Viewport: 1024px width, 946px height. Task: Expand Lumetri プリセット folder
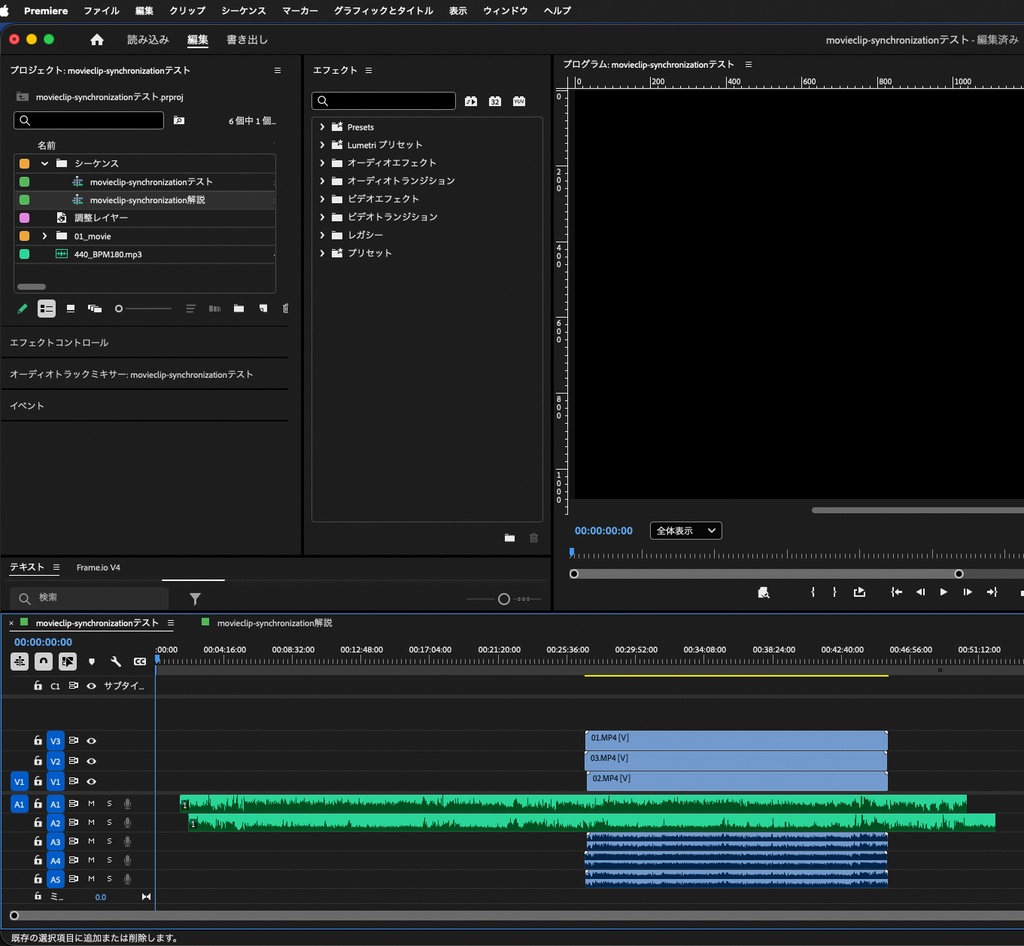(322, 145)
